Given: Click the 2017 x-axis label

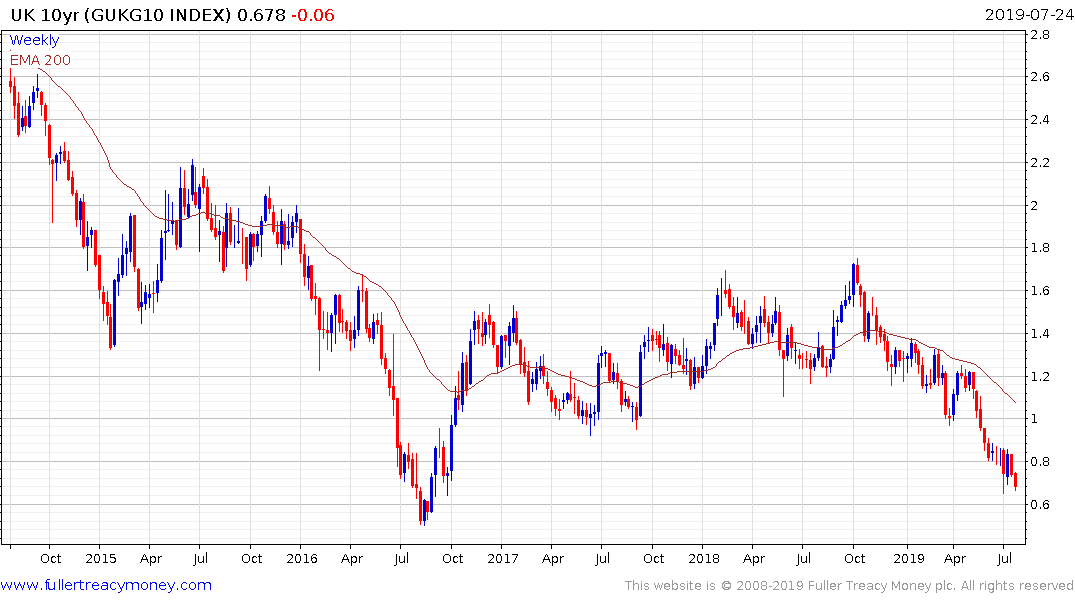Looking at the screenshot, I should point(503,558).
